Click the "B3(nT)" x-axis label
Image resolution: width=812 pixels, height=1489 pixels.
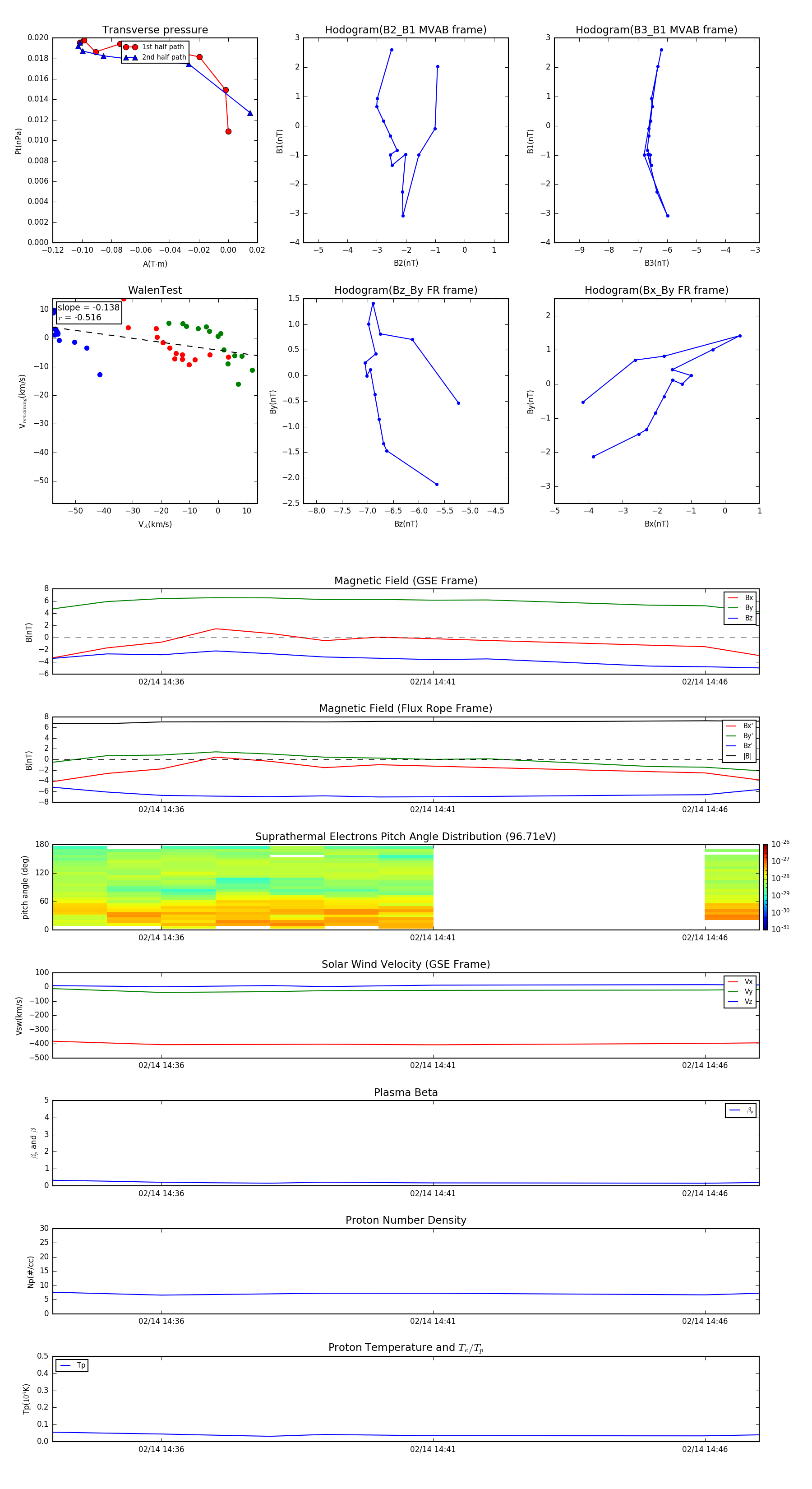pos(656,263)
